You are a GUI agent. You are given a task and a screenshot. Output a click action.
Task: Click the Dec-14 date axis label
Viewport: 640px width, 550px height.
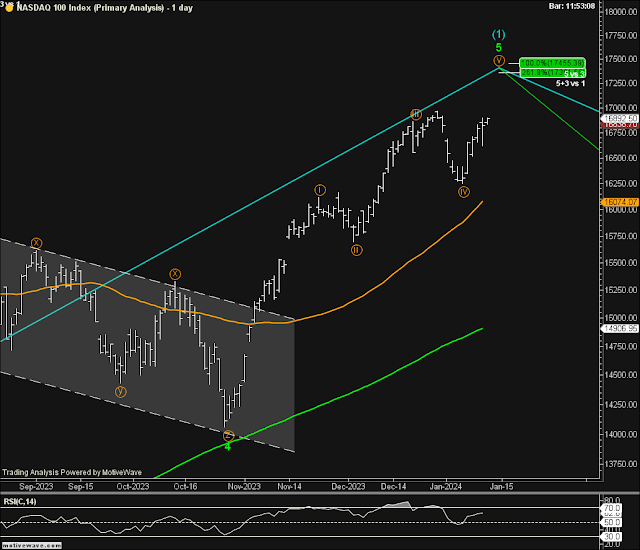[393, 486]
